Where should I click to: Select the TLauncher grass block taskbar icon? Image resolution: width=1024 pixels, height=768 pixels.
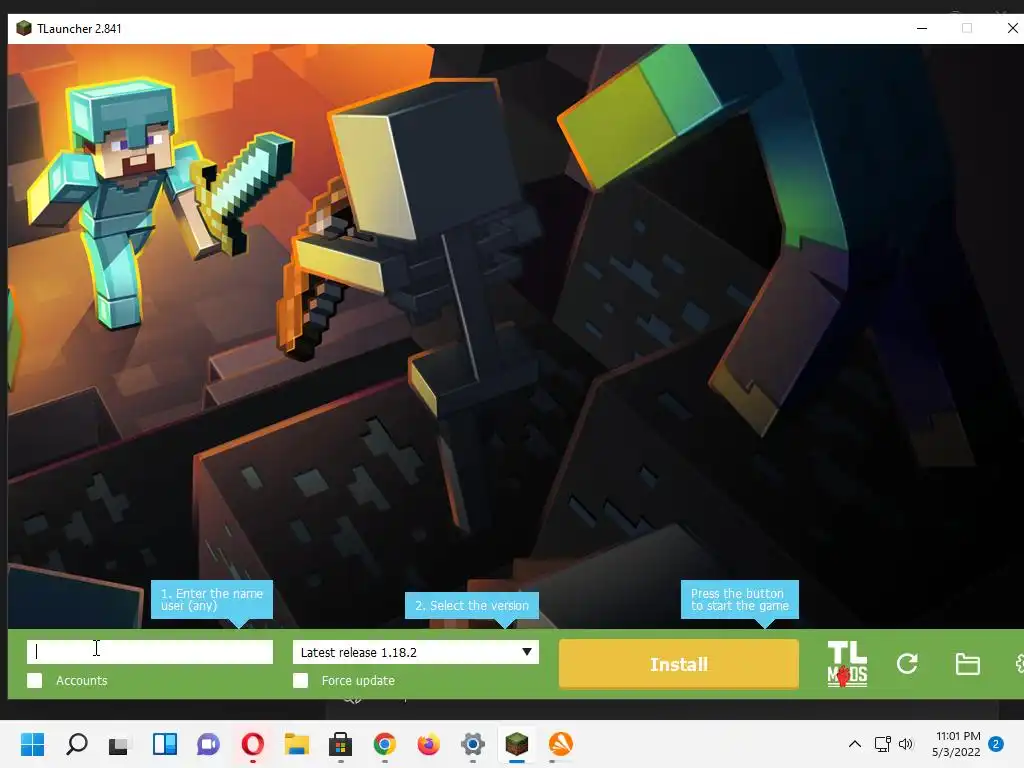tap(517, 744)
